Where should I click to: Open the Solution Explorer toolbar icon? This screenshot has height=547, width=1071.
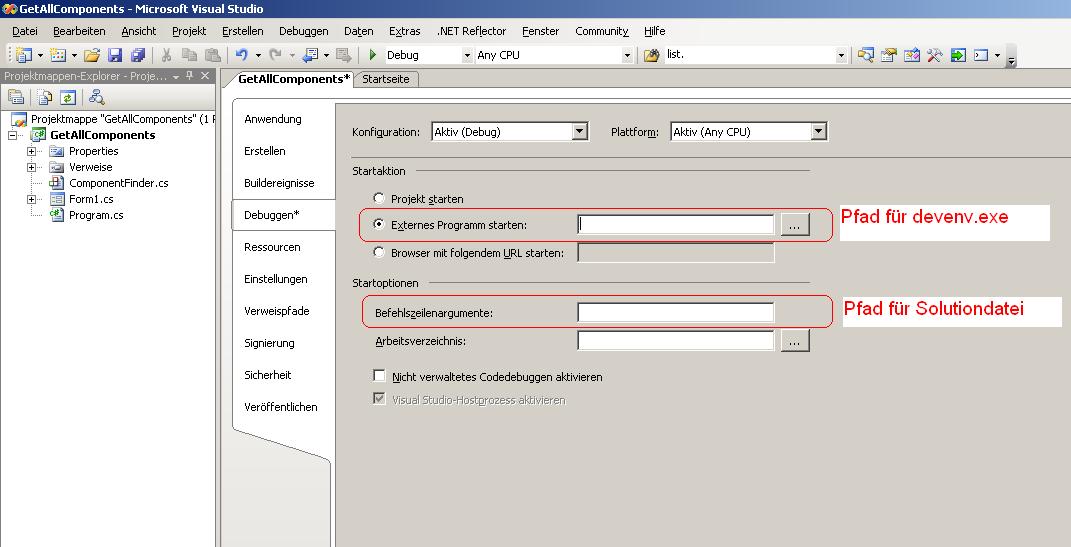coord(866,55)
